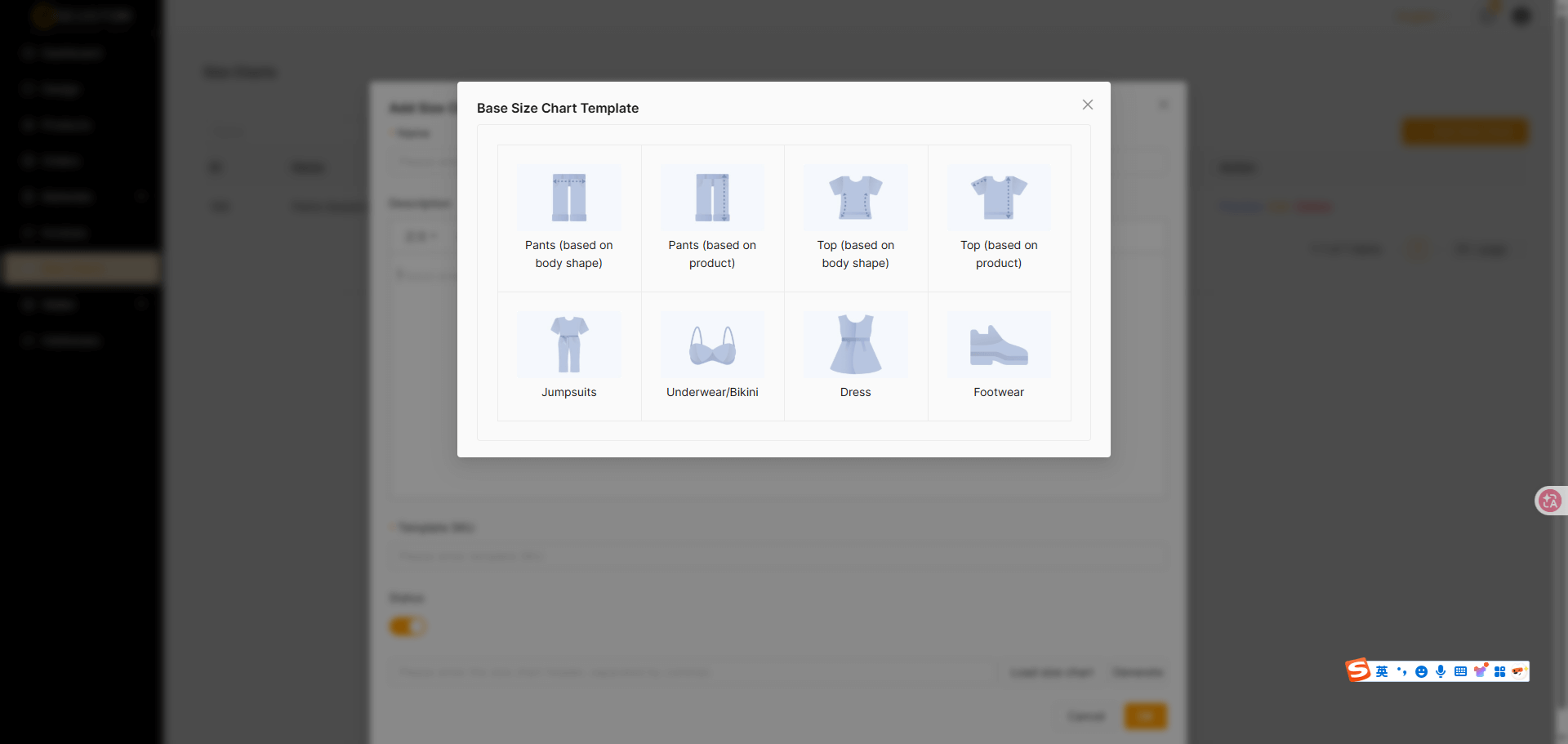Toggle the orange Status switch

[x=408, y=626]
